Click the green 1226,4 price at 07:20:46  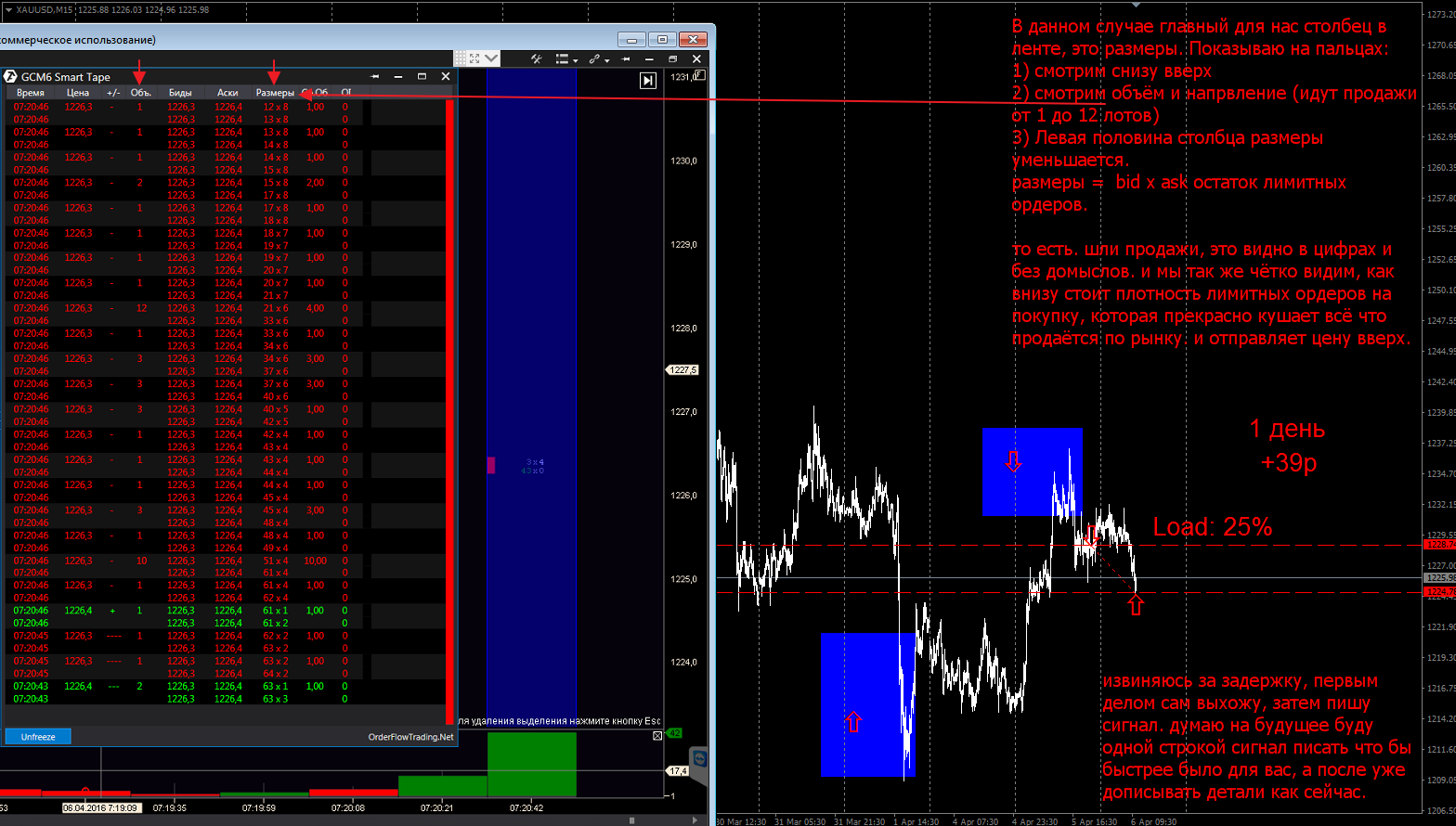tap(78, 611)
